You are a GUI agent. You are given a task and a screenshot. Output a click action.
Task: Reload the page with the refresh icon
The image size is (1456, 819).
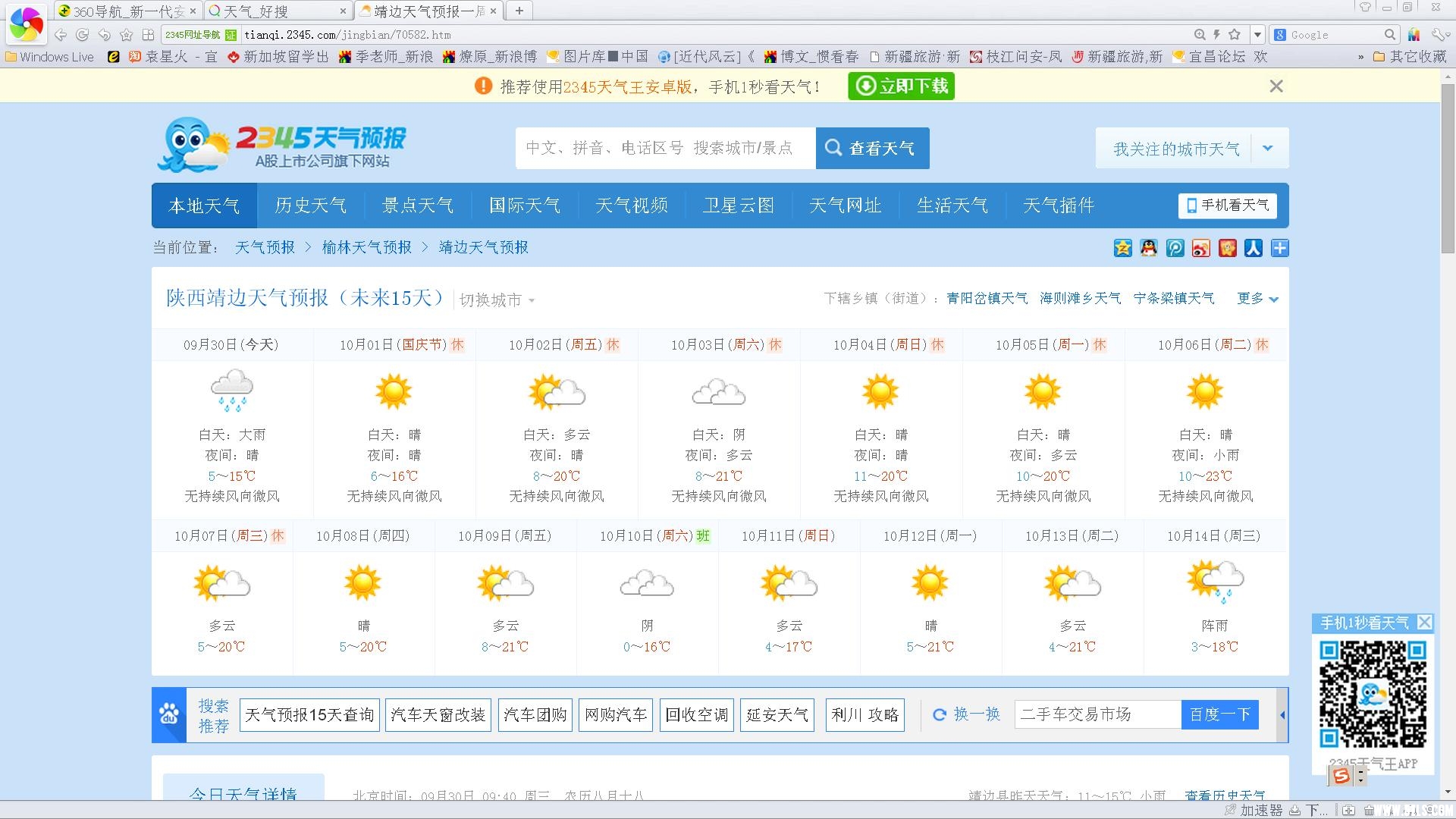tap(83, 35)
